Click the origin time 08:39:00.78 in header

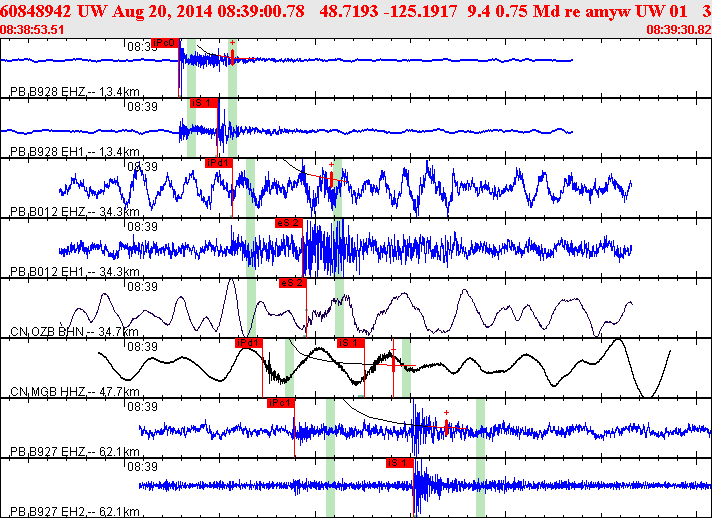point(261,11)
